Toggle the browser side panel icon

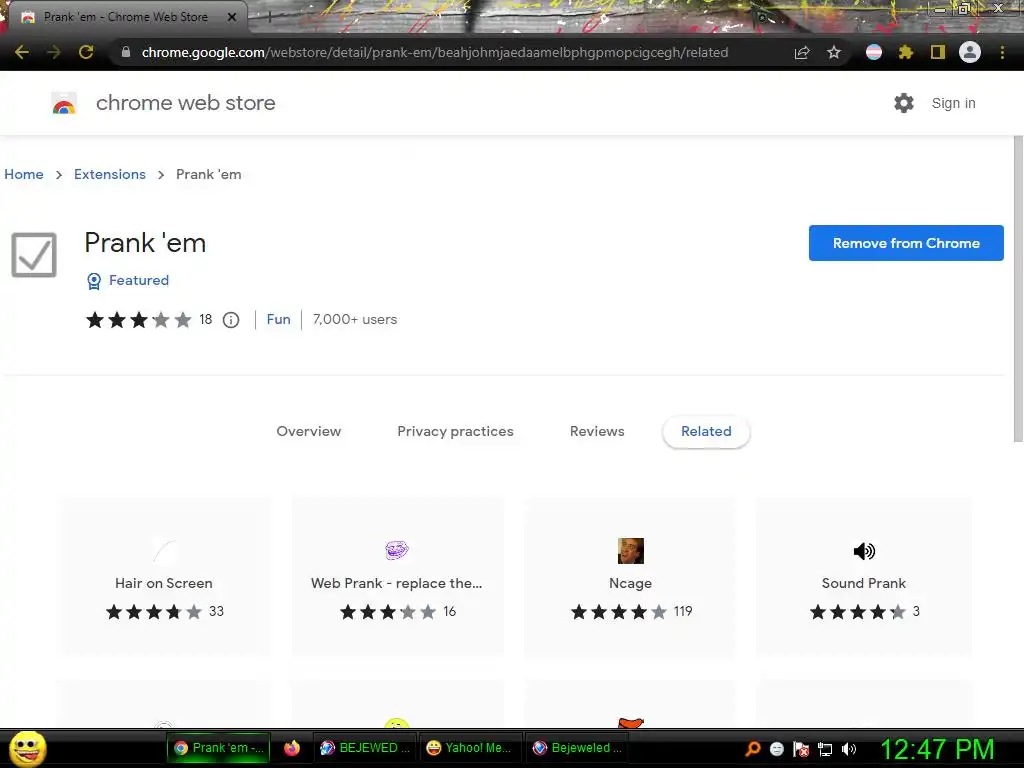[938, 52]
